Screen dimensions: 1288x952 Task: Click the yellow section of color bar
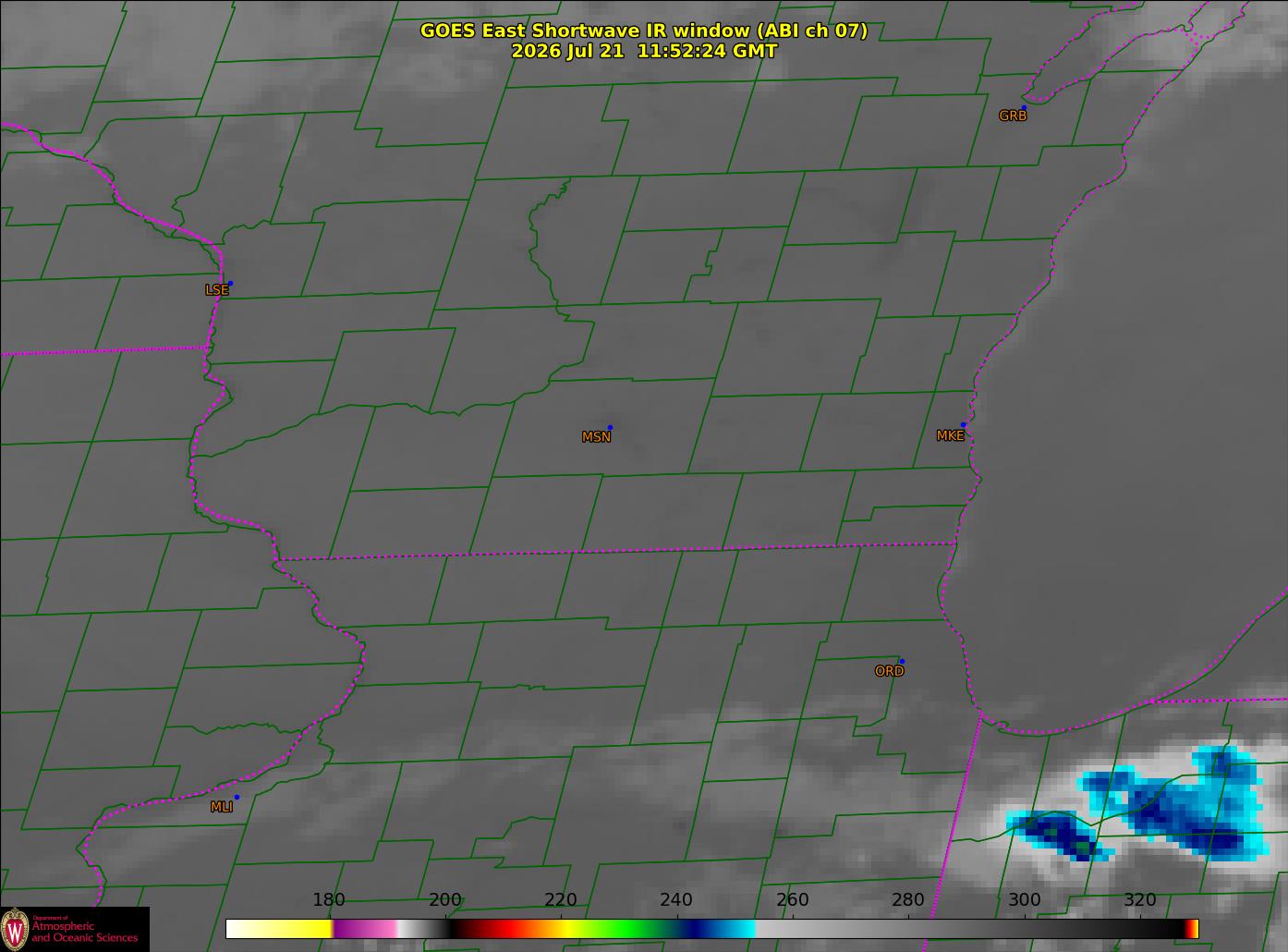(x=298, y=929)
